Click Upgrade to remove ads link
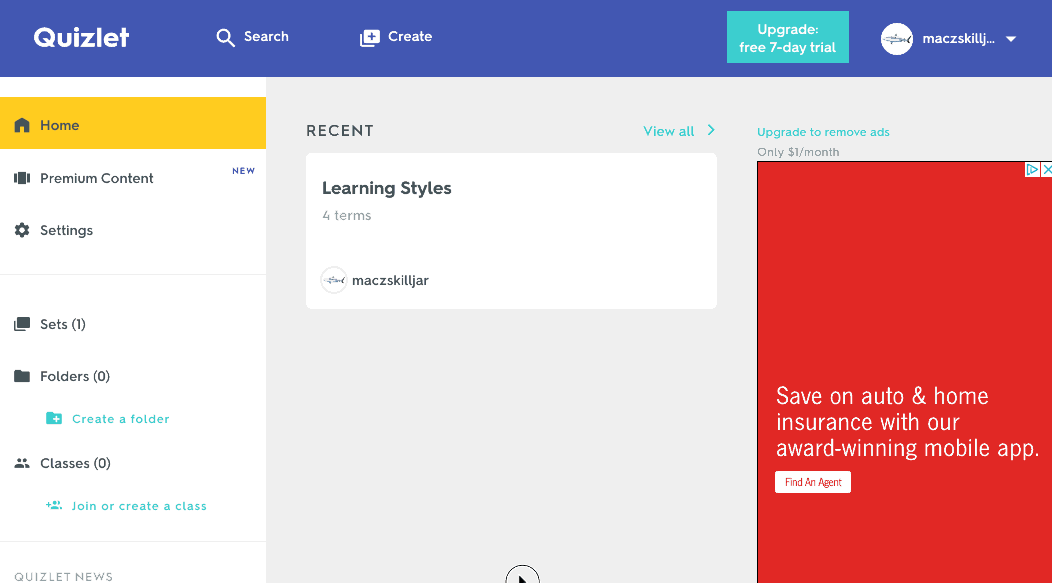The height and width of the screenshot is (583, 1052). pyautogui.click(x=822, y=132)
